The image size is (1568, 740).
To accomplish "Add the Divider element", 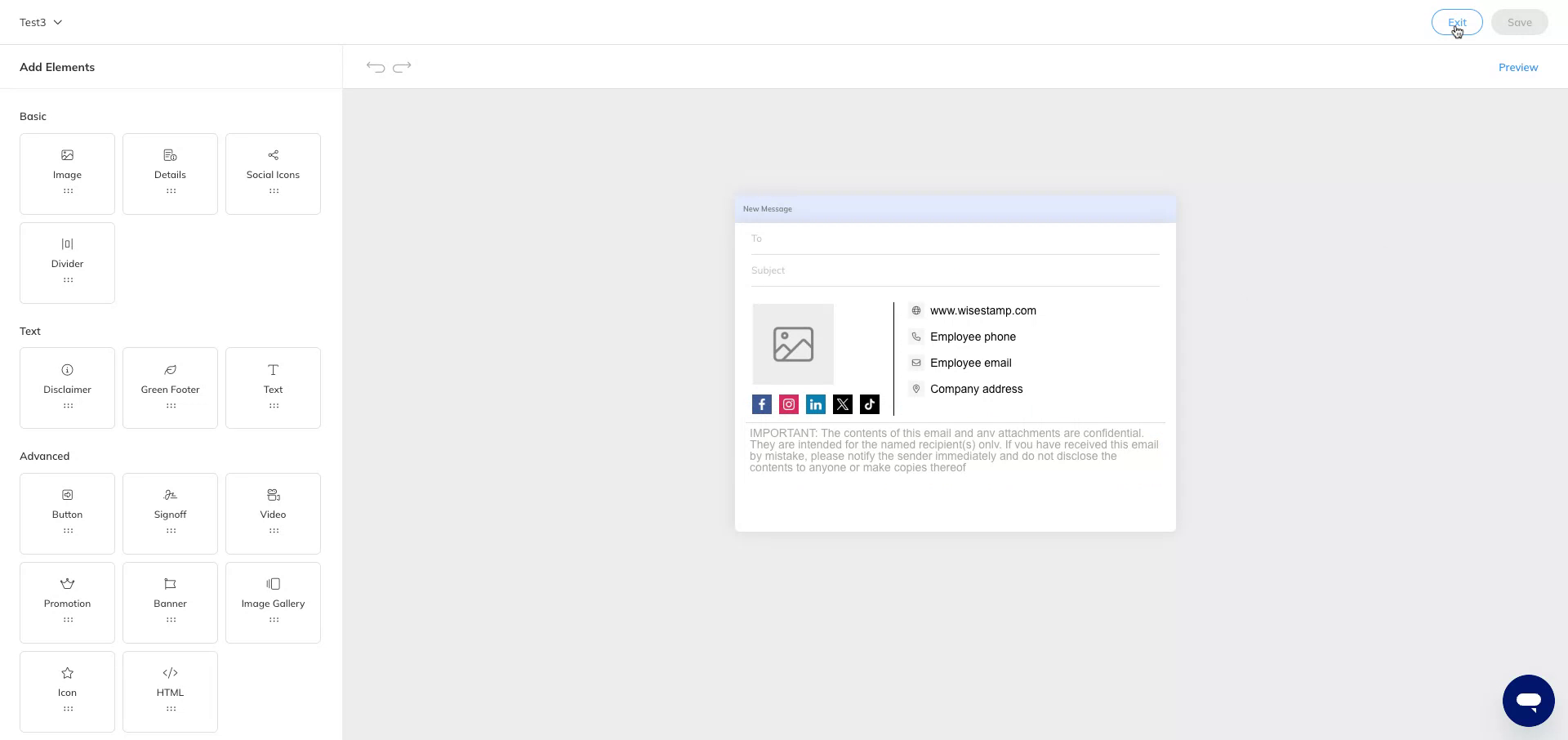I will (x=67, y=262).
